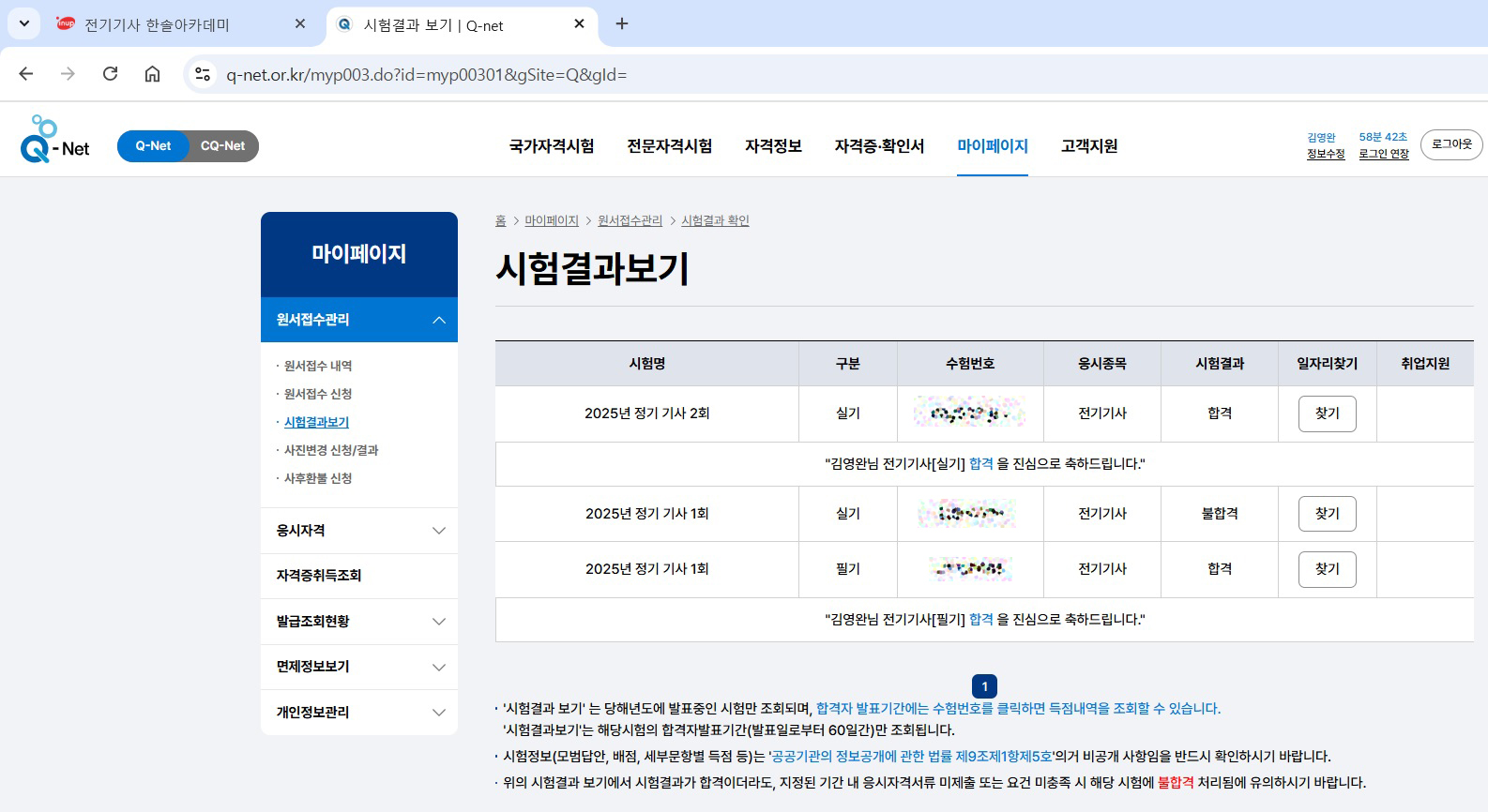
Task: Click the Q-Net logo
Action: pos(54,141)
